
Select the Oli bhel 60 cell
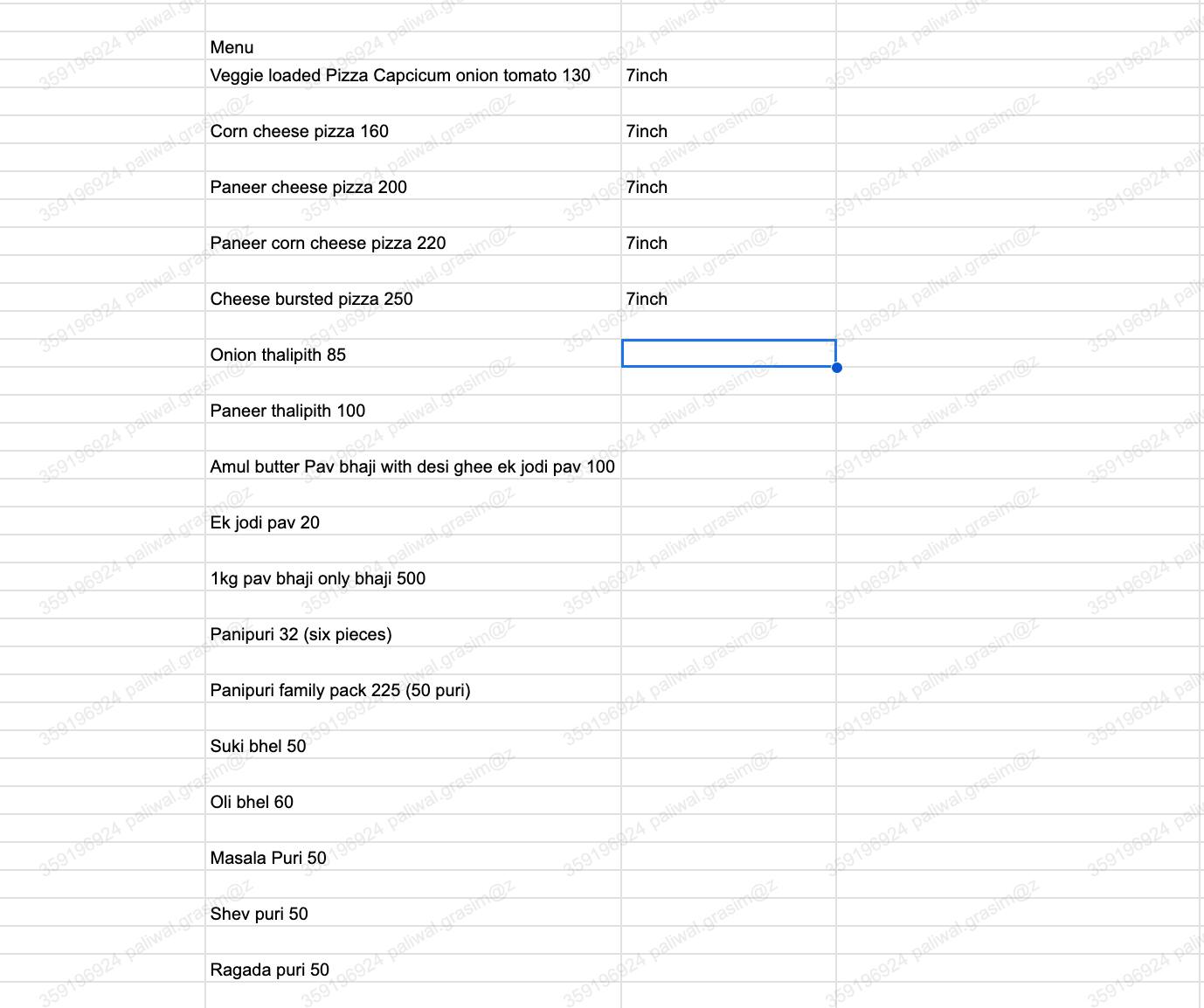(x=413, y=801)
